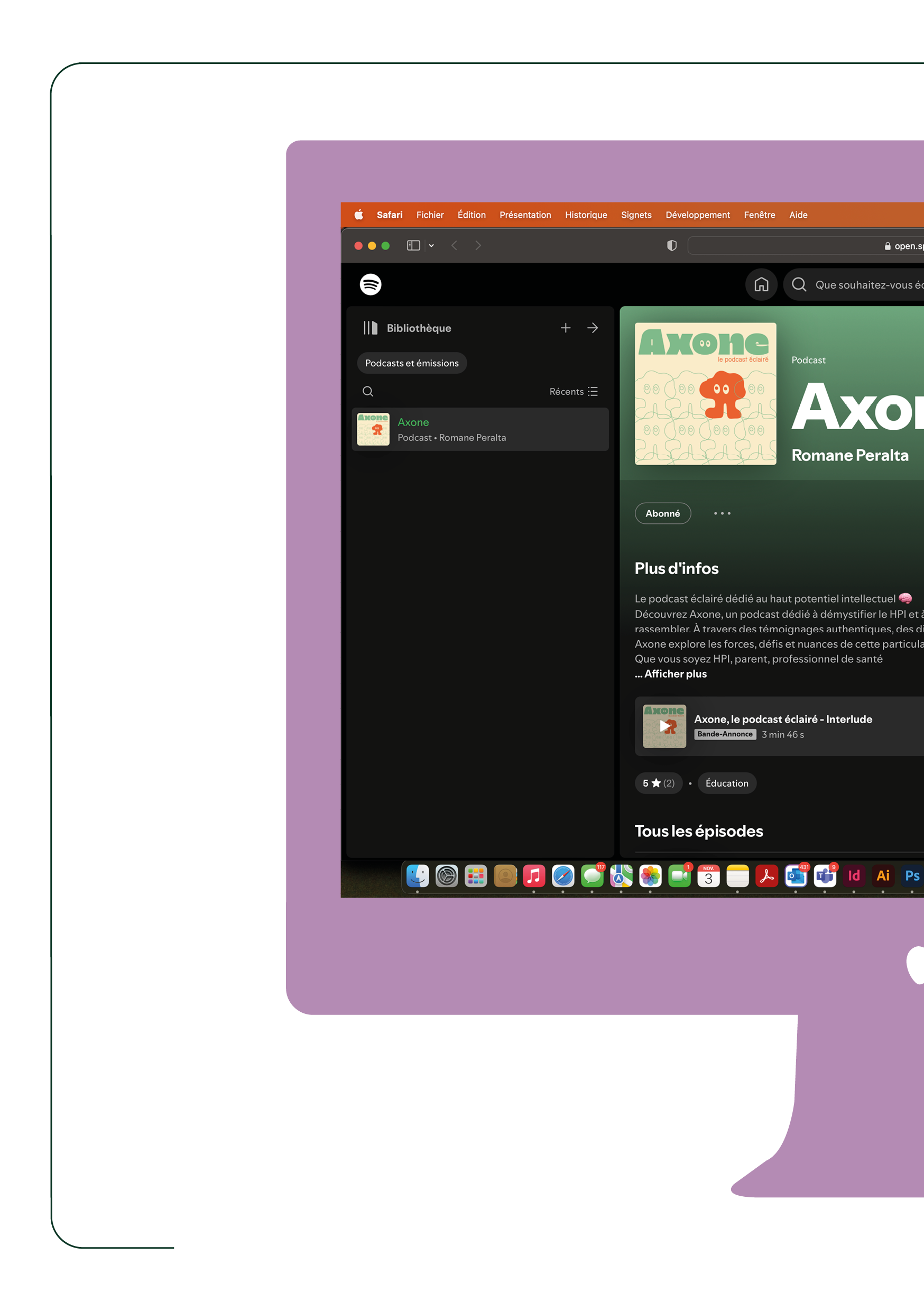Open the three-dot more options menu

(x=722, y=513)
